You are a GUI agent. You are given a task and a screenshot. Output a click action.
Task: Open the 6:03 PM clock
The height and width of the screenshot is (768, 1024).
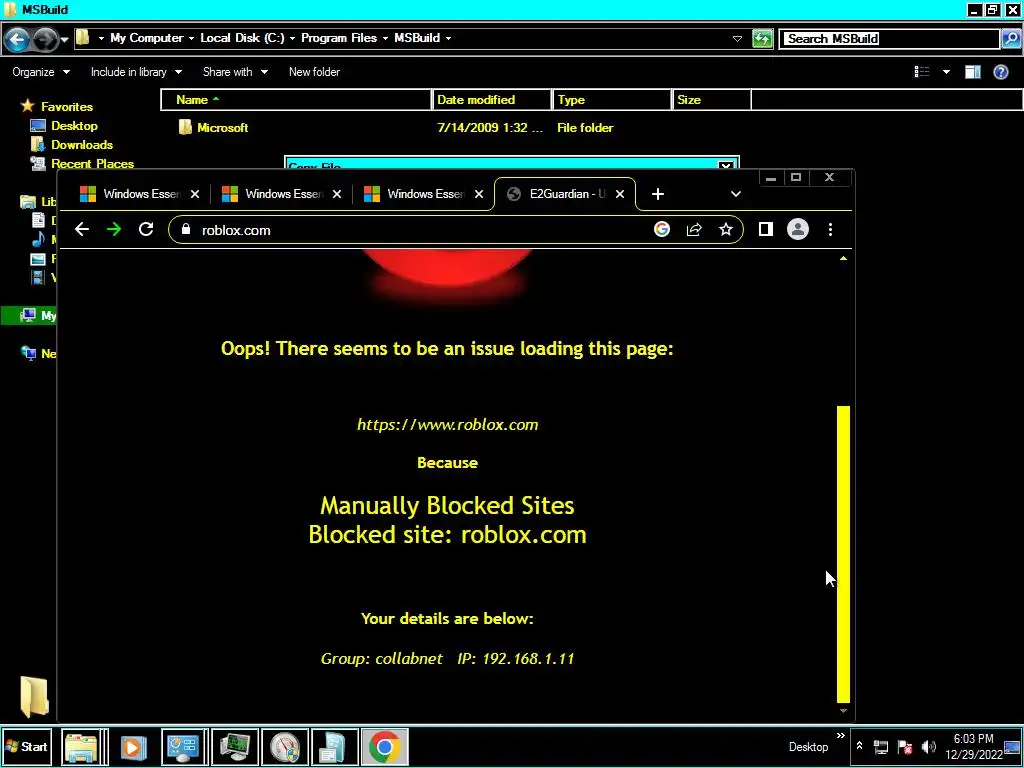[973, 746]
